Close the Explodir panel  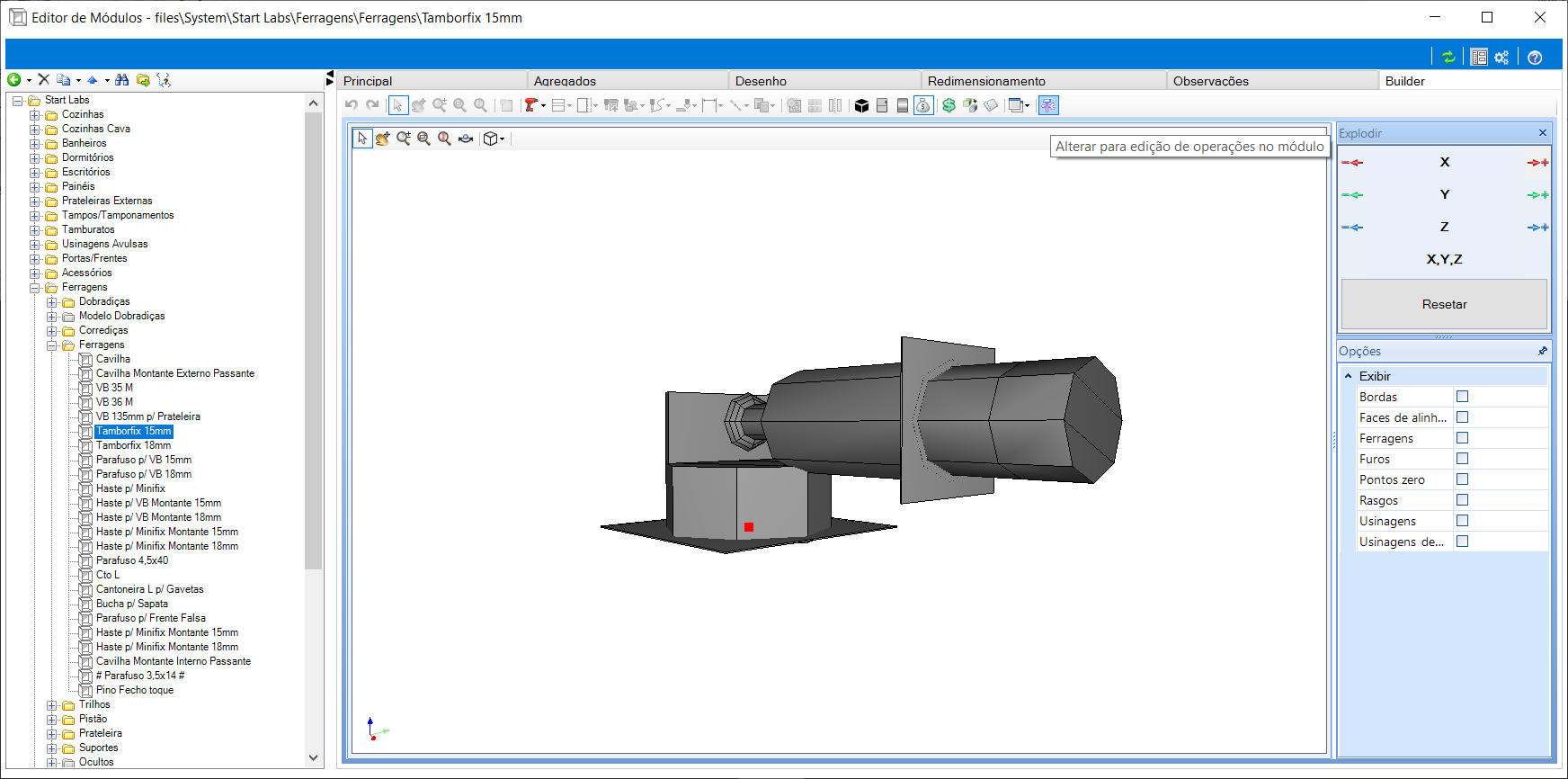click(x=1543, y=133)
